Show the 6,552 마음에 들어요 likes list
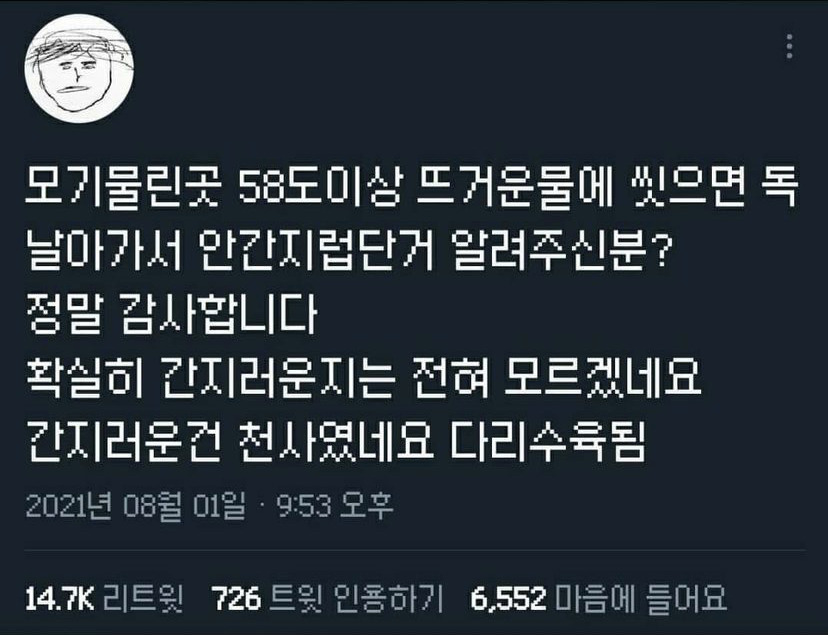828x635 pixels. point(598,599)
